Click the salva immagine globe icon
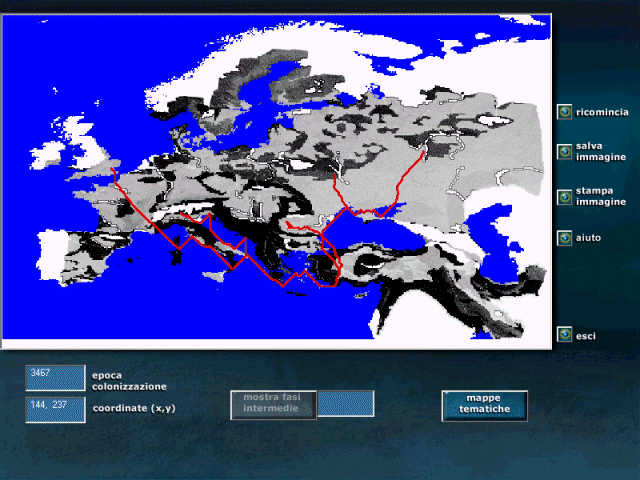Image resolution: width=640 pixels, height=480 pixels. click(x=565, y=151)
